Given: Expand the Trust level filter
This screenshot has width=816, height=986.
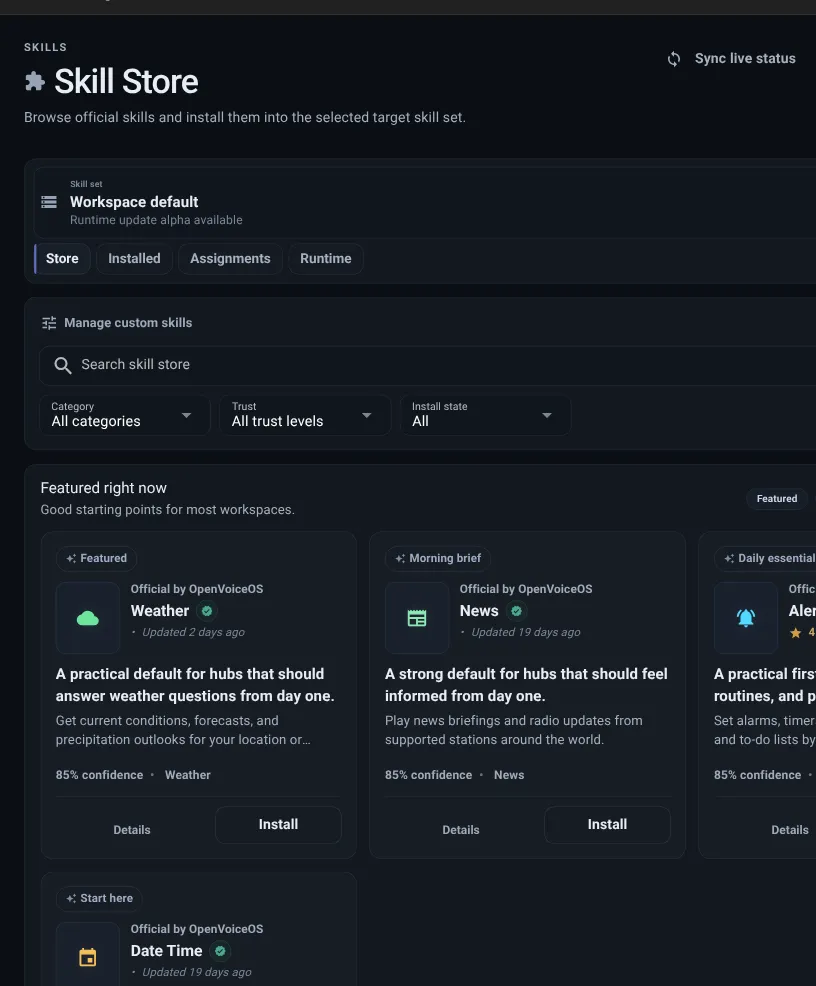Looking at the screenshot, I should [304, 414].
